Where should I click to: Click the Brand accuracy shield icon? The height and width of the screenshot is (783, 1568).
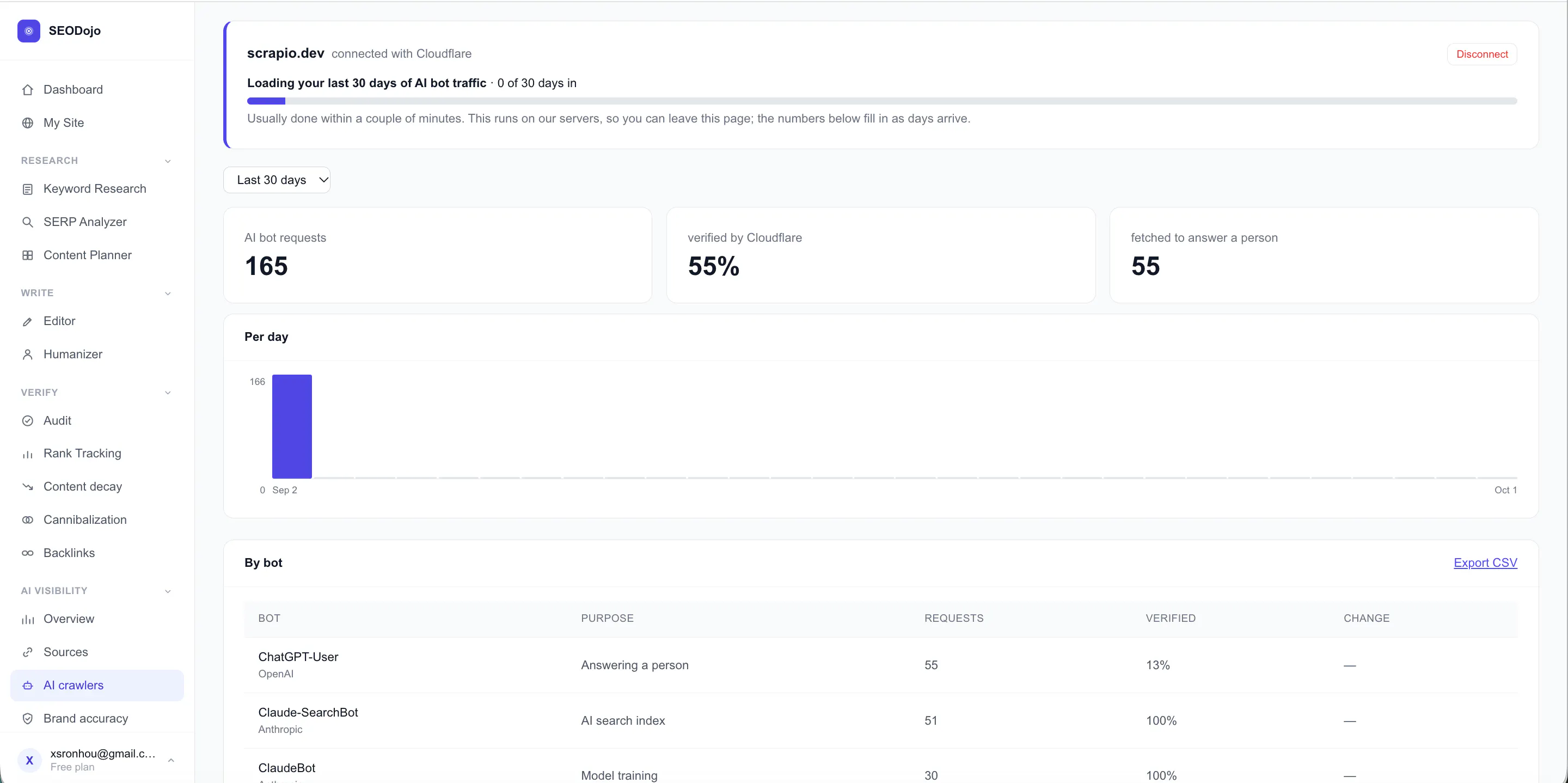[x=27, y=718]
